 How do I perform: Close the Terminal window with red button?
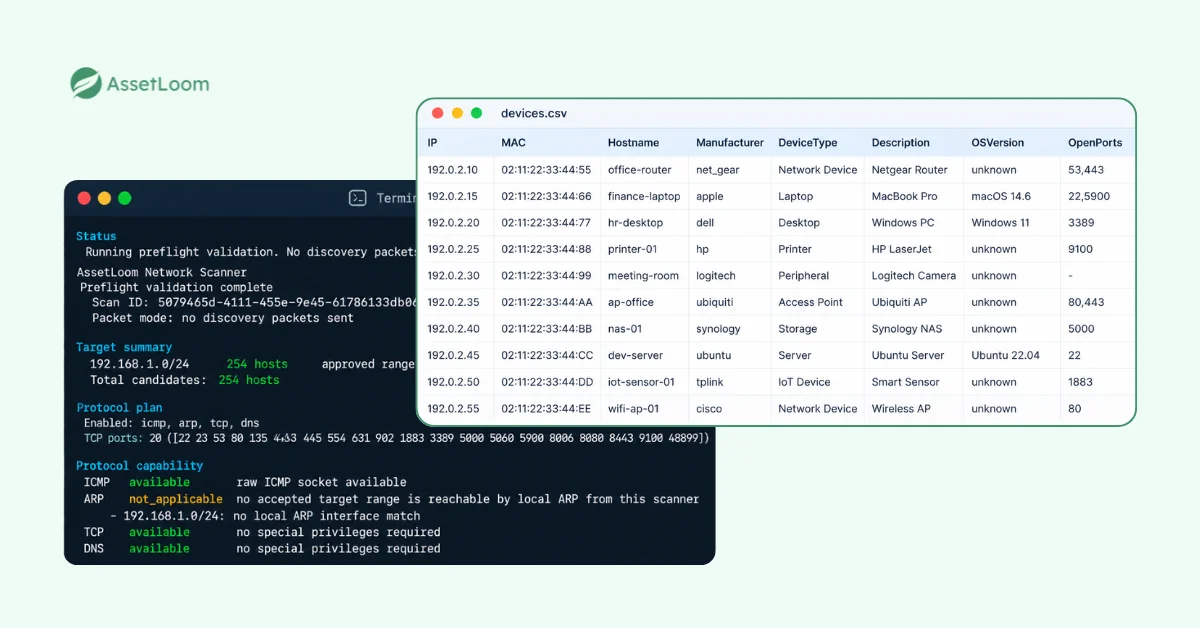click(84, 198)
